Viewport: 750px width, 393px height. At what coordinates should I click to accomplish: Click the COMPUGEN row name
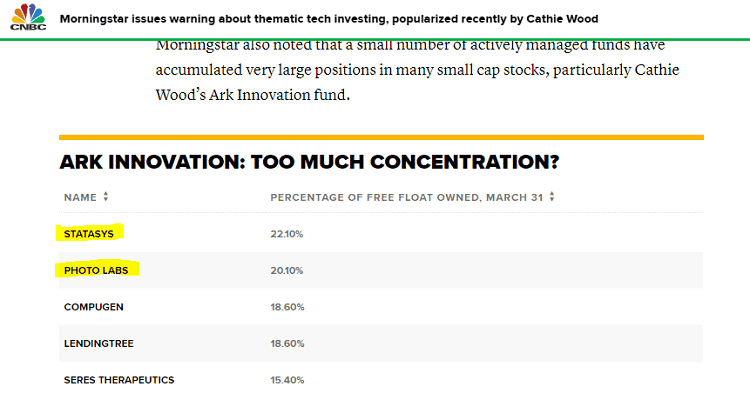pyautogui.click(x=94, y=307)
